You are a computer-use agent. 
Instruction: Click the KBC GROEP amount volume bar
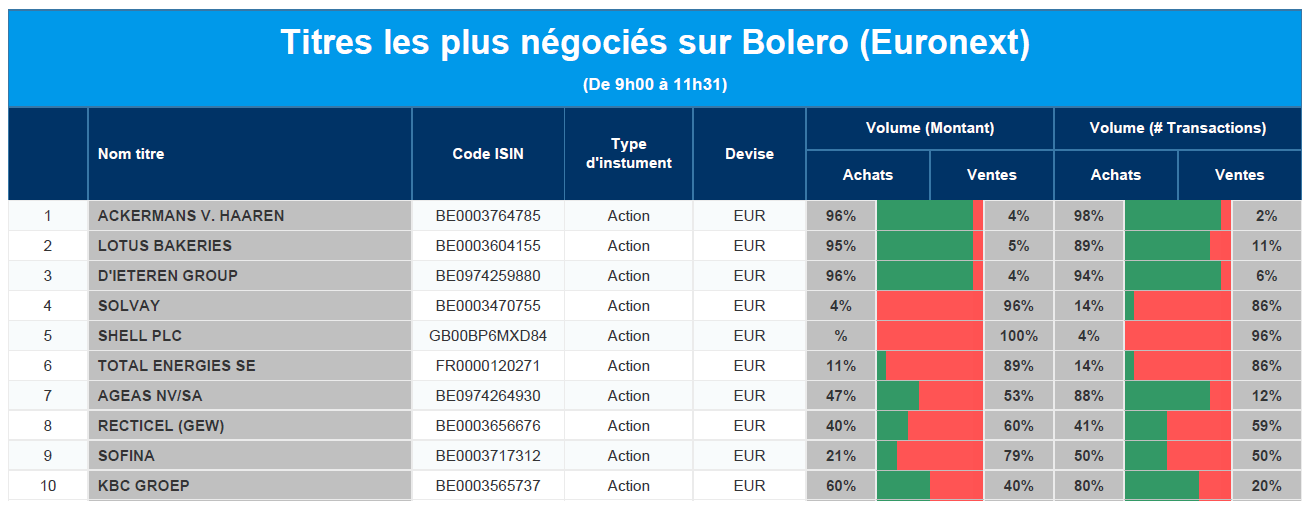930,486
